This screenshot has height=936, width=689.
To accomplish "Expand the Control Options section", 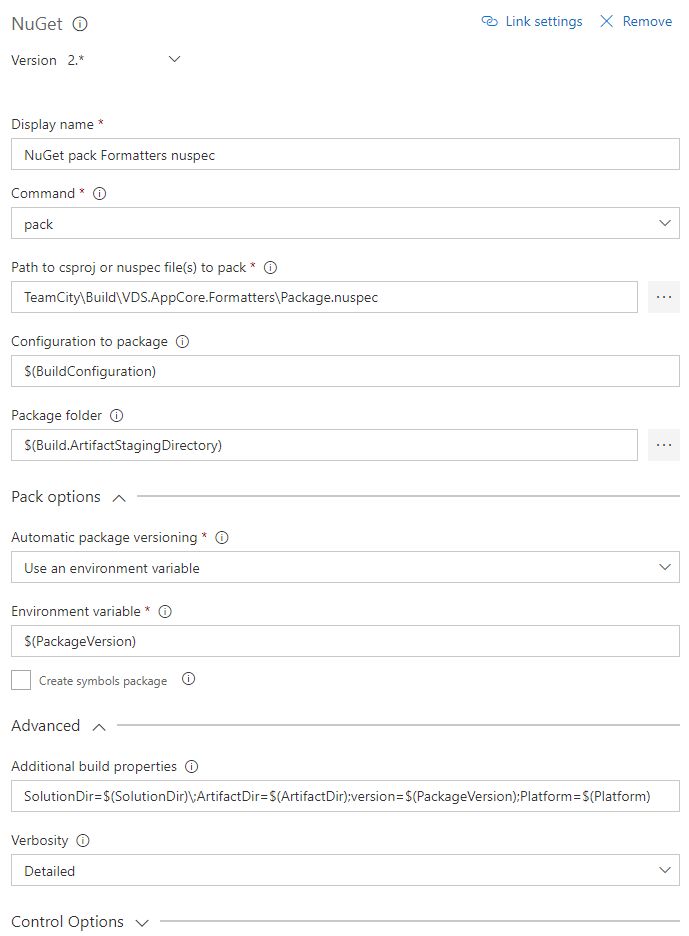I will (x=141, y=922).
